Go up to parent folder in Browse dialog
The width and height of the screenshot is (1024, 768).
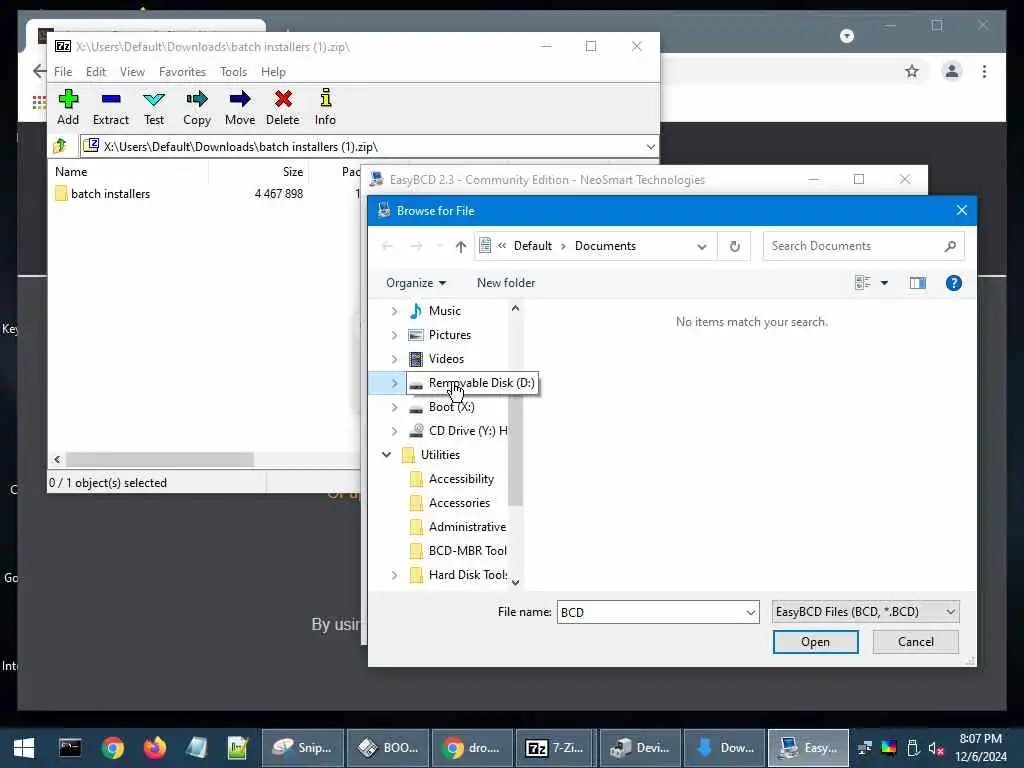pyautogui.click(x=461, y=246)
